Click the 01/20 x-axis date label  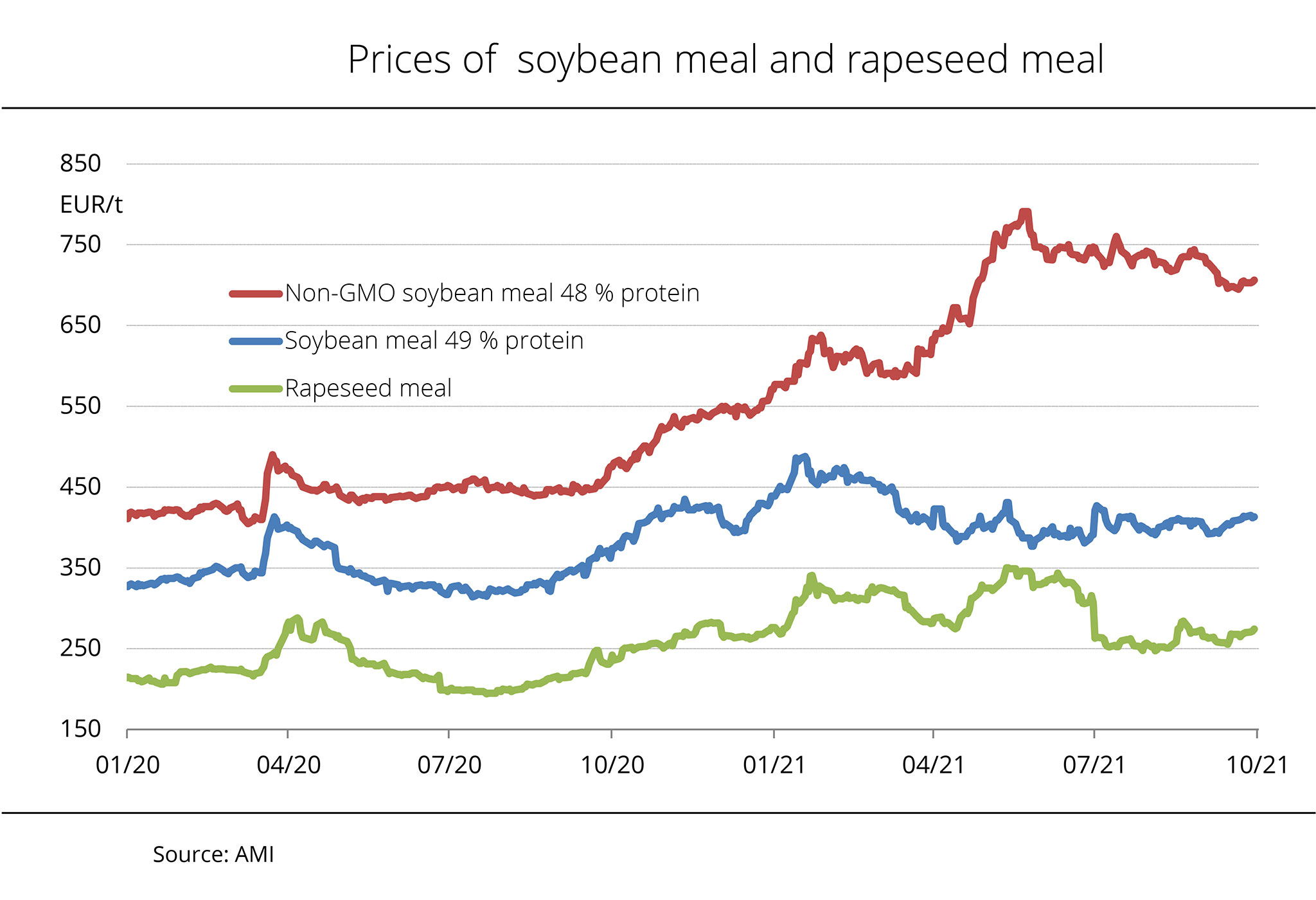point(128,765)
